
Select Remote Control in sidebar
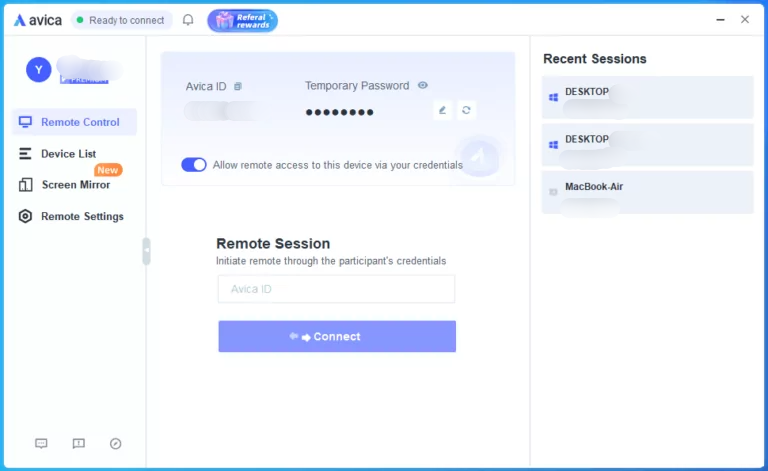pos(74,122)
